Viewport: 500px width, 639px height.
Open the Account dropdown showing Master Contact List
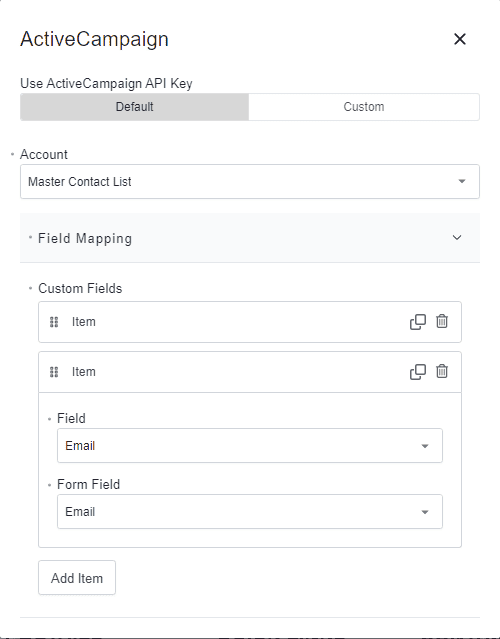coord(250,182)
